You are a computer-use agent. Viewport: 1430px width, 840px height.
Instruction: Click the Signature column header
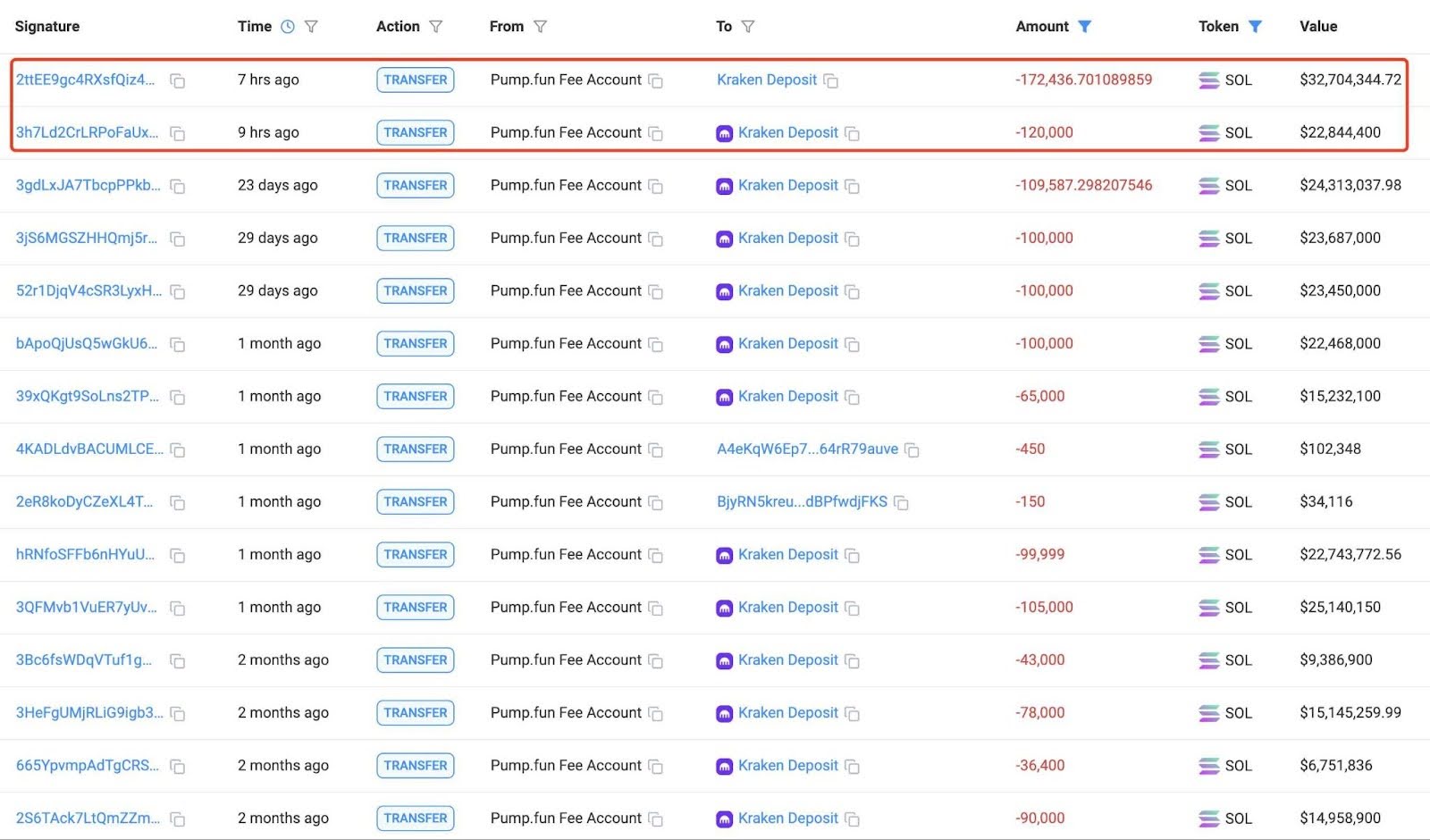point(47,26)
